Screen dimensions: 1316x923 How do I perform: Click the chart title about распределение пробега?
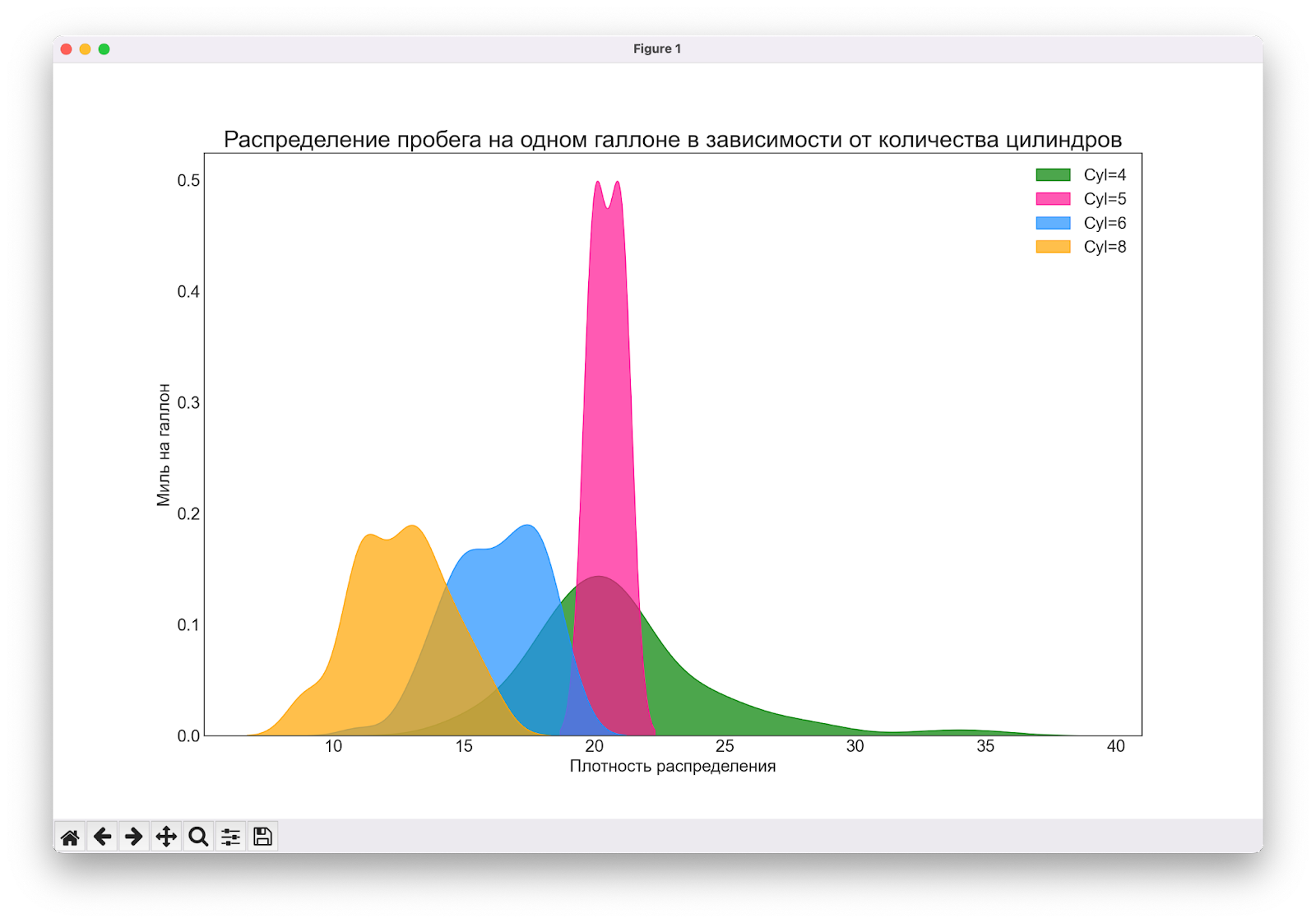coord(672,139)
